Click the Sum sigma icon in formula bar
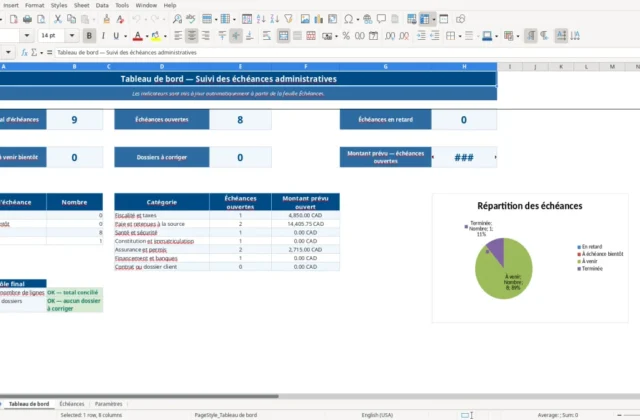Screen dimensions: 640x420 point(34,52)
